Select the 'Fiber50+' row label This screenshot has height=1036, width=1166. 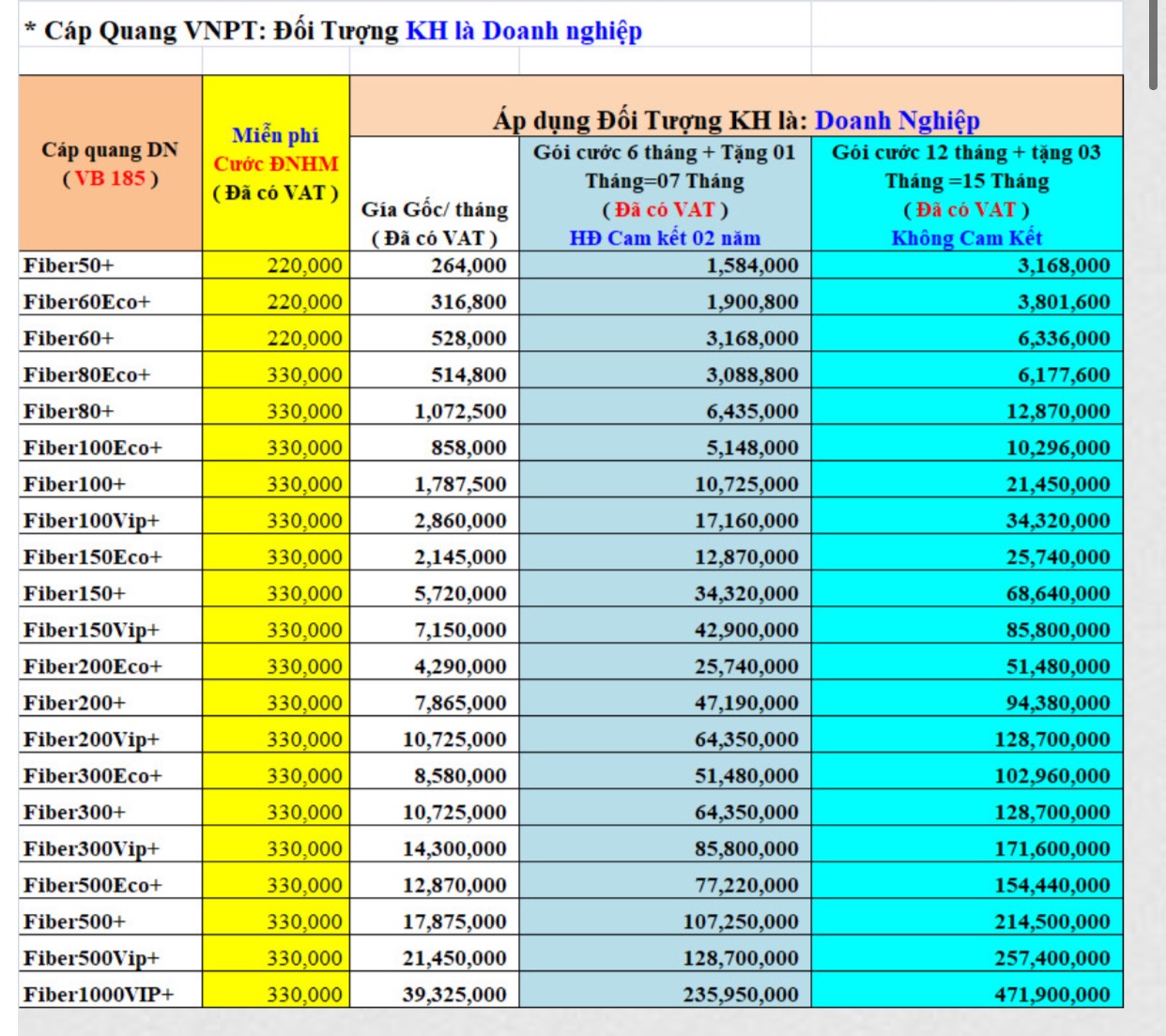pyautogui.click(x=69, y=266)
